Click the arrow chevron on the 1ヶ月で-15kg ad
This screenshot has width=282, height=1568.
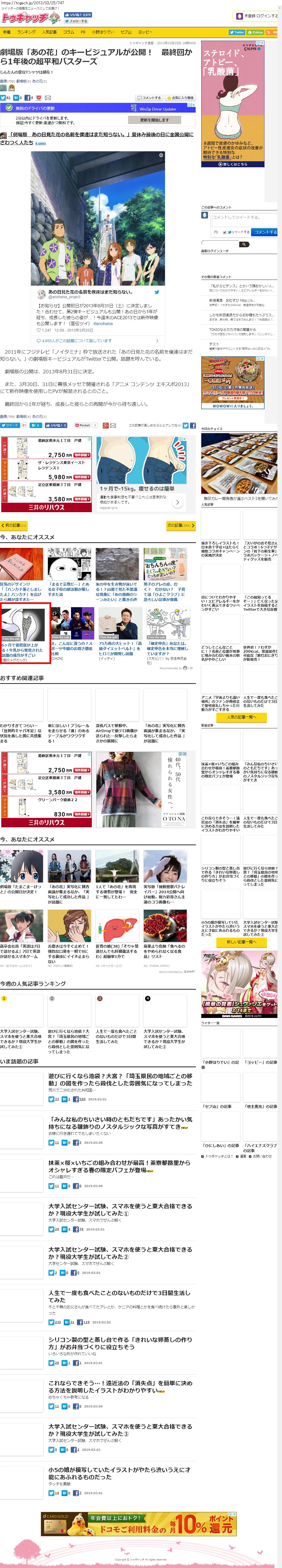pyautogui.click(x=178, y=502)
